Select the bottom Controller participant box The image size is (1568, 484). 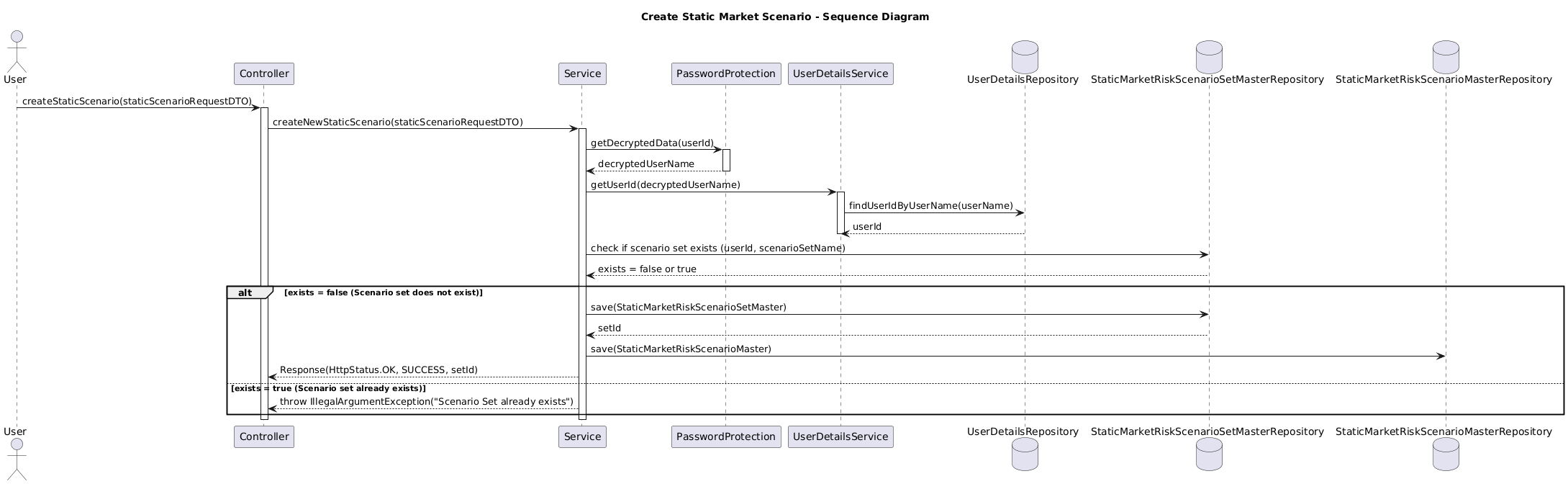click(264, 436)
